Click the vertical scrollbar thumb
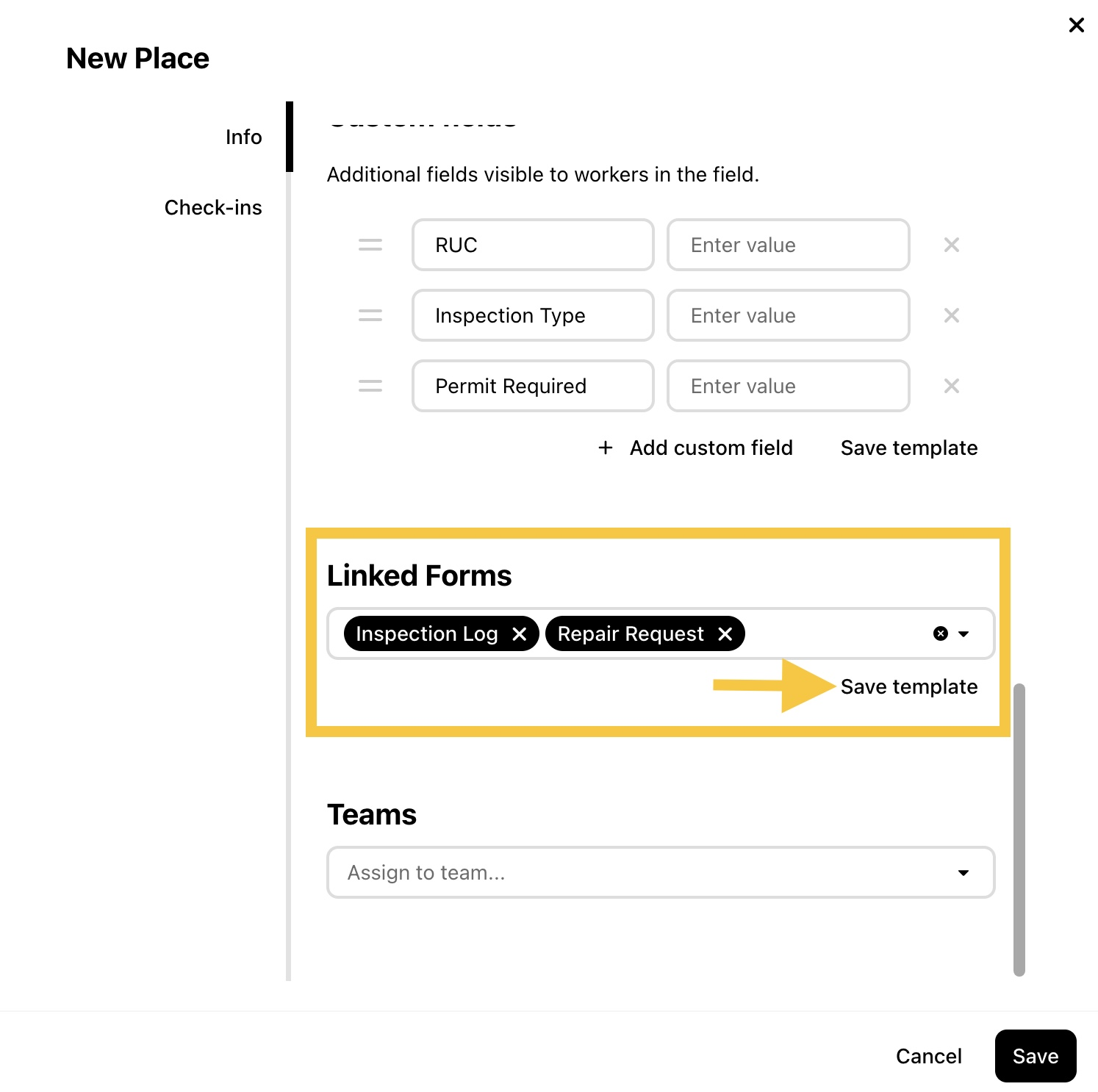Screen dimensions: 1098x1092 (1019, 830)
